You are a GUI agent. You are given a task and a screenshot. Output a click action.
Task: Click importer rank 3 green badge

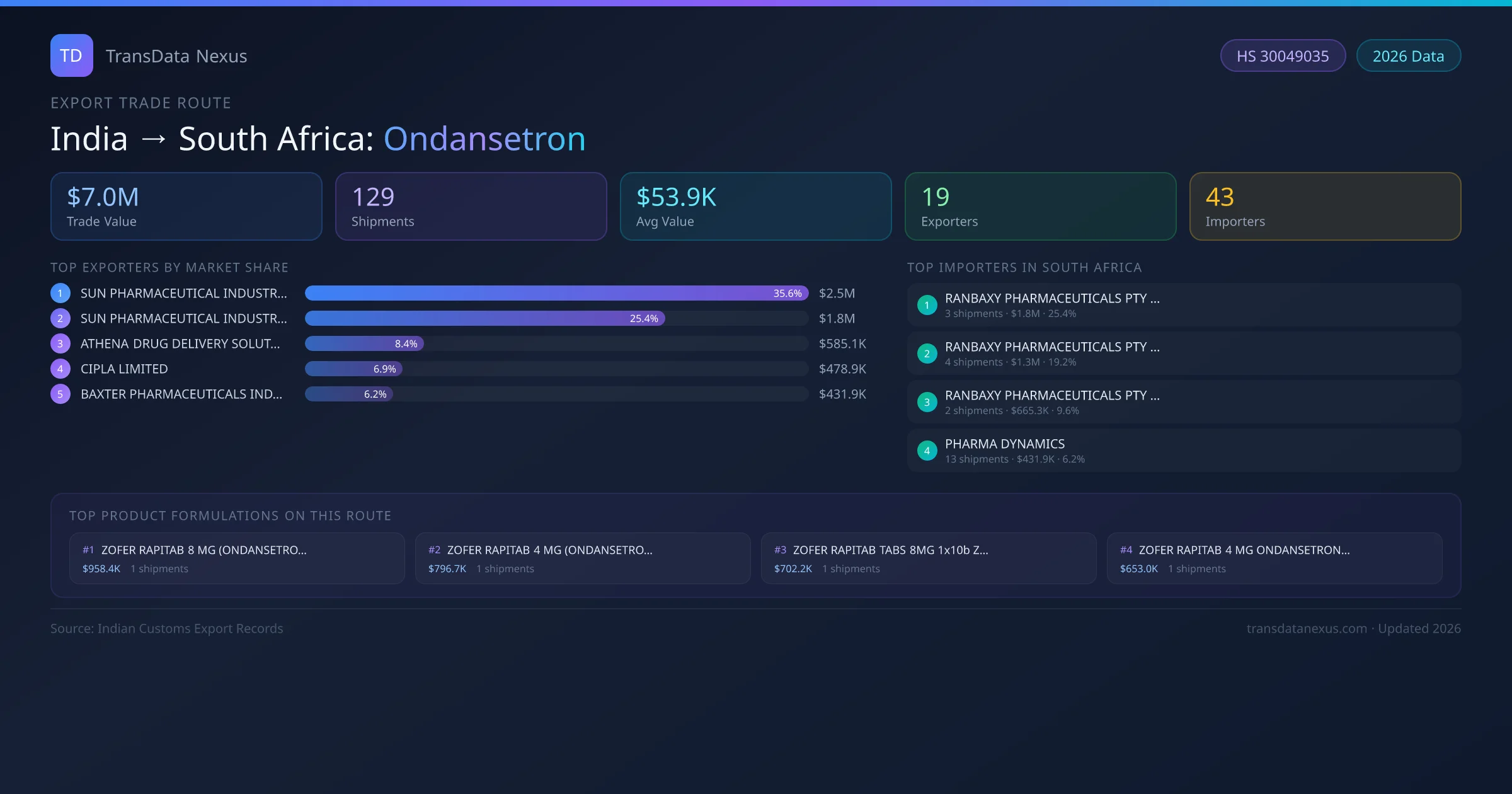(x=927, y=402)
